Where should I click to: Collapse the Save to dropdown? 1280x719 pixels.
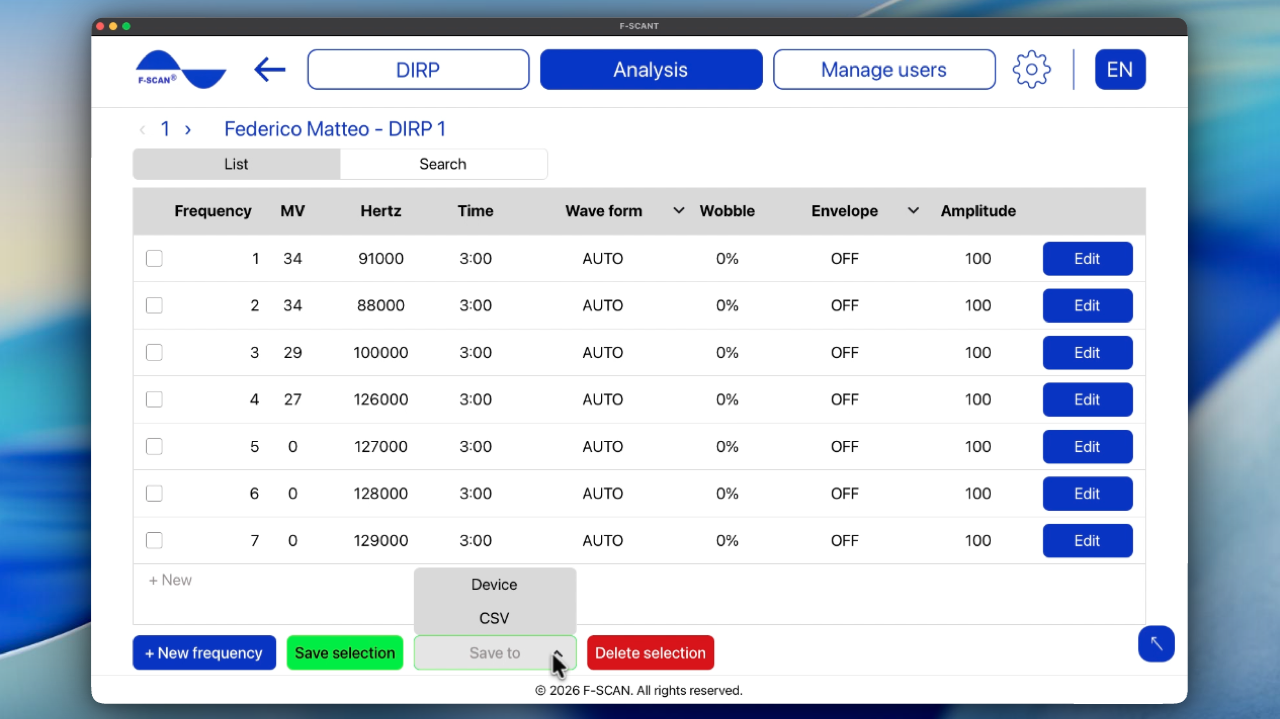(495, 653)
